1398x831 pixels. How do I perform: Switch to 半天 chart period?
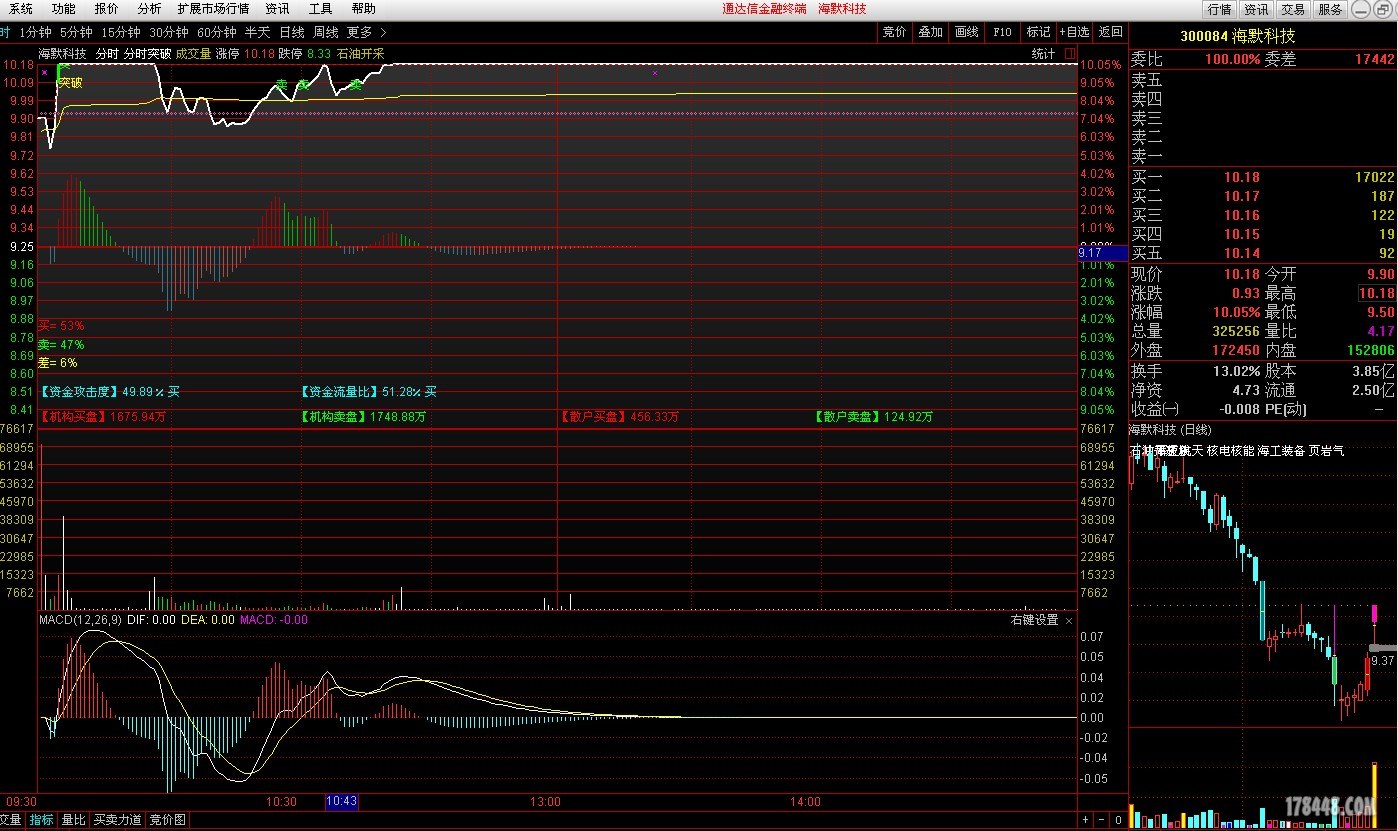coord(258,32)
